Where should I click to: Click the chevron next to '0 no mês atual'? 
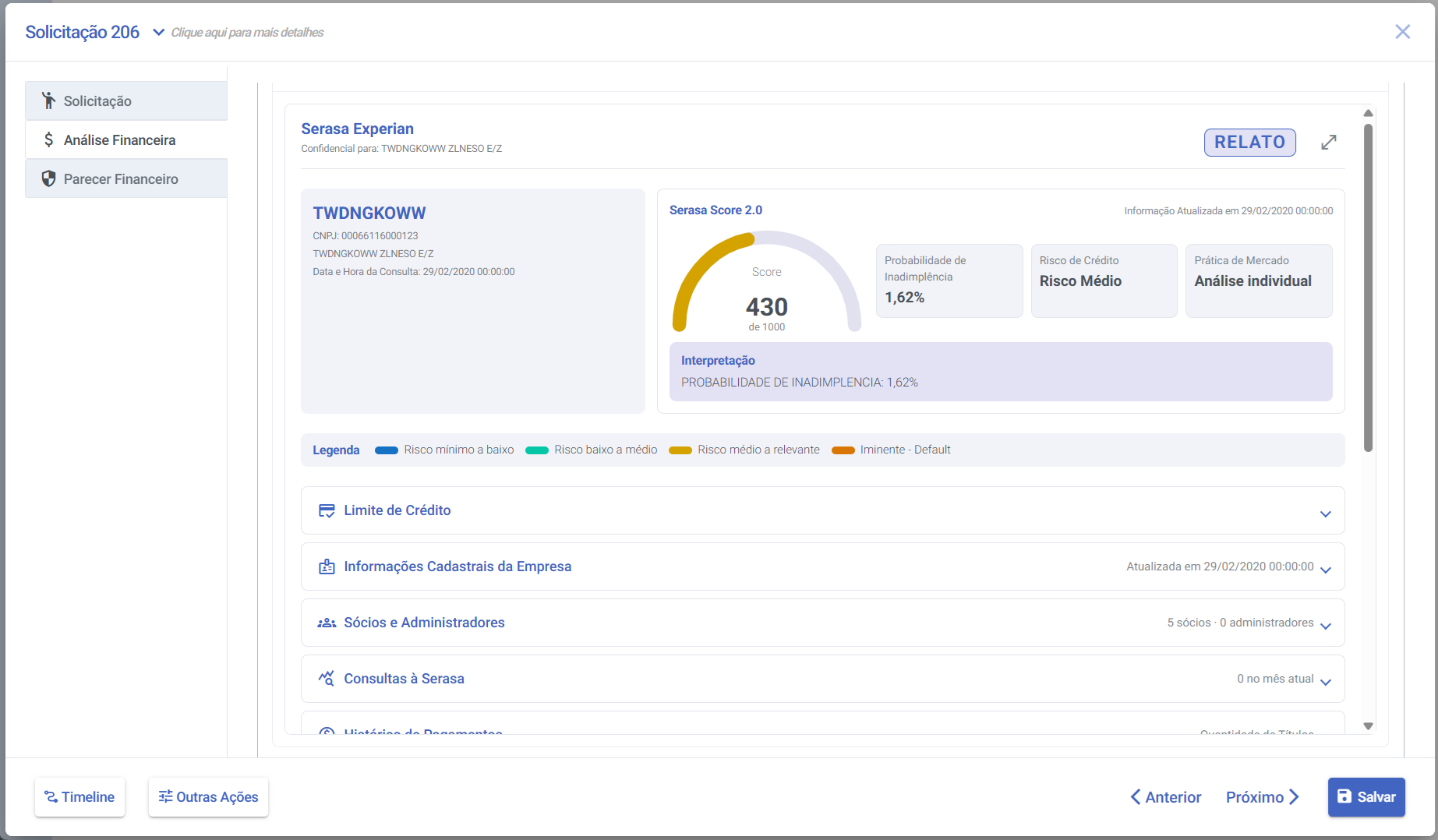[x=1325, y=682]
